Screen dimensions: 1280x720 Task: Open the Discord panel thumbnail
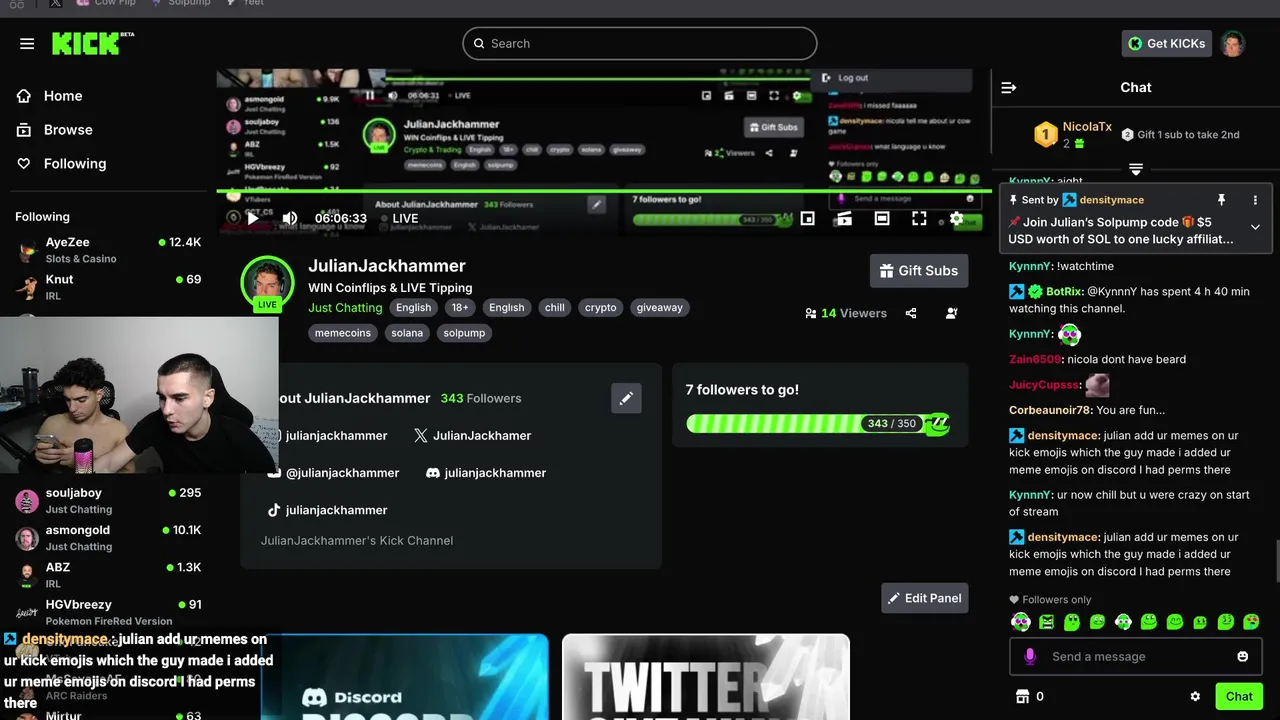tap(404, 677)
